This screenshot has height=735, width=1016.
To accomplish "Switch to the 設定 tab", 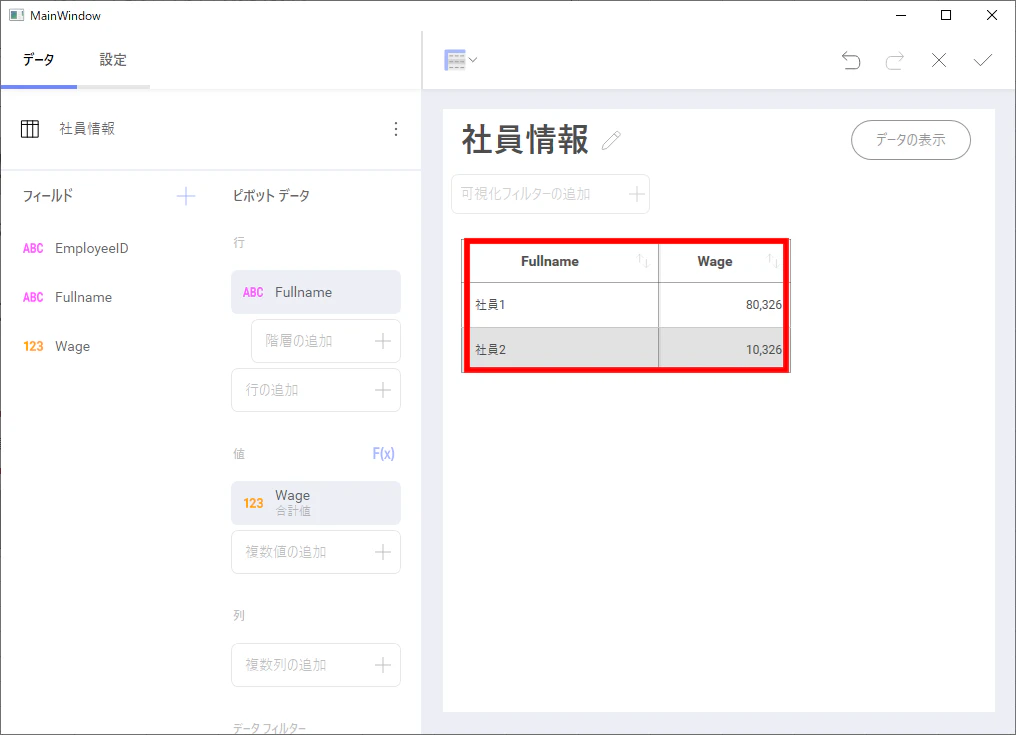I will (113, 60).
